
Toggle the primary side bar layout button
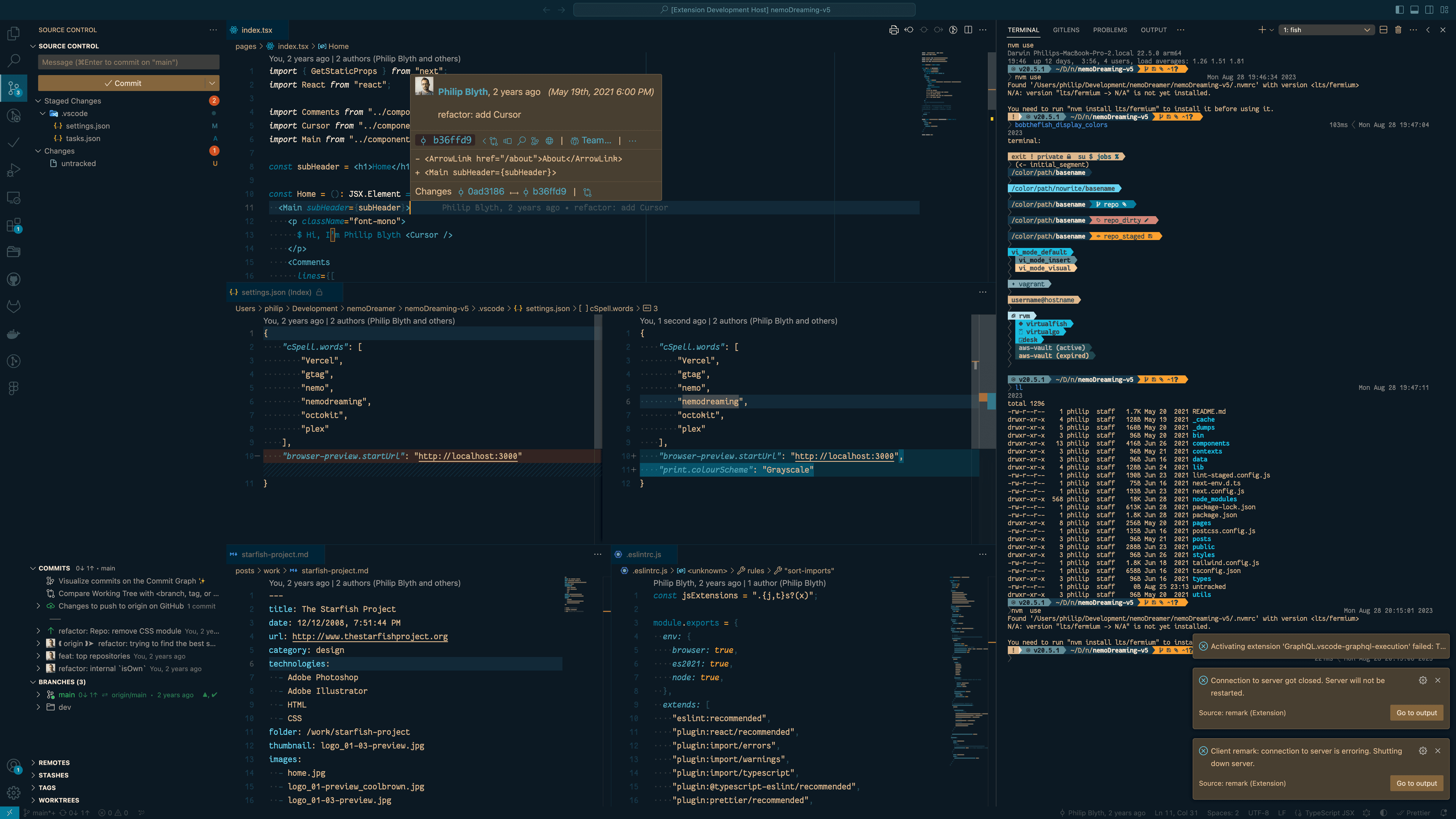pyautogui.click(x=1400, y=9)
